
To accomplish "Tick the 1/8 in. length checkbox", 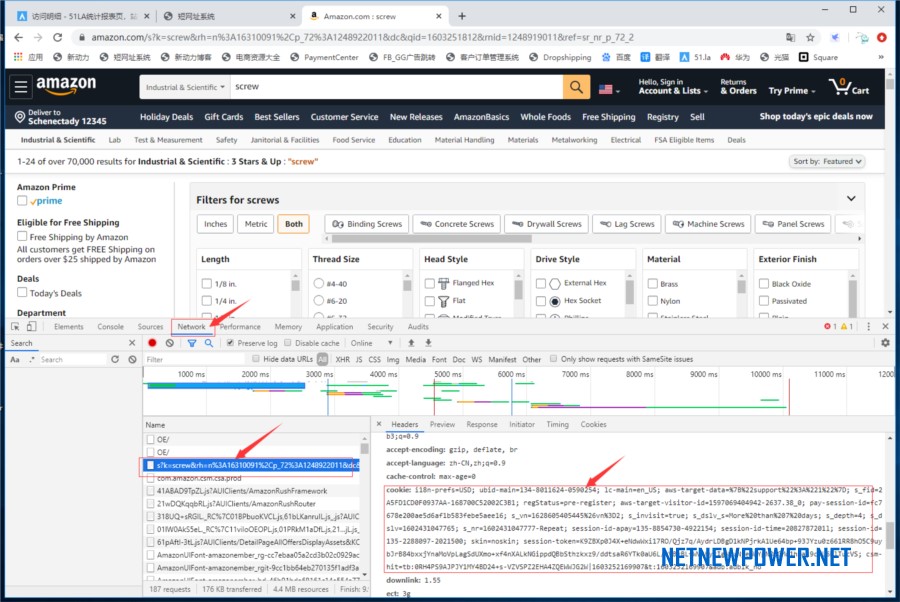I will (x=207, y=283).
